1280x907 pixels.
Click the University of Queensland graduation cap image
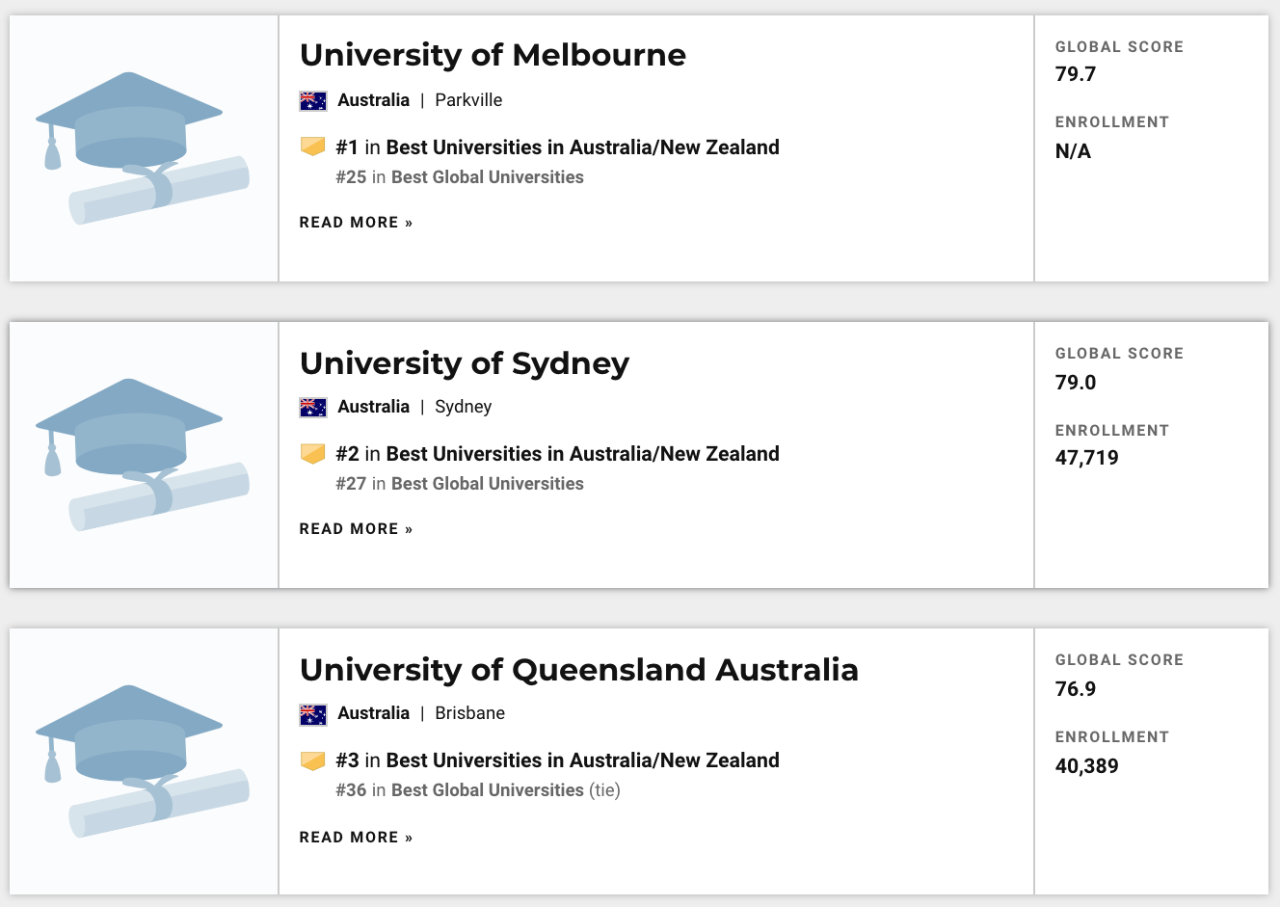click(143, 762)
